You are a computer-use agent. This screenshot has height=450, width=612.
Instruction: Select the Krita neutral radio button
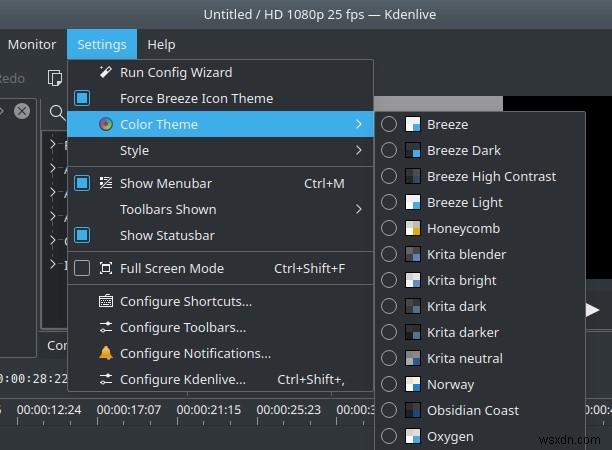[389, 358]
